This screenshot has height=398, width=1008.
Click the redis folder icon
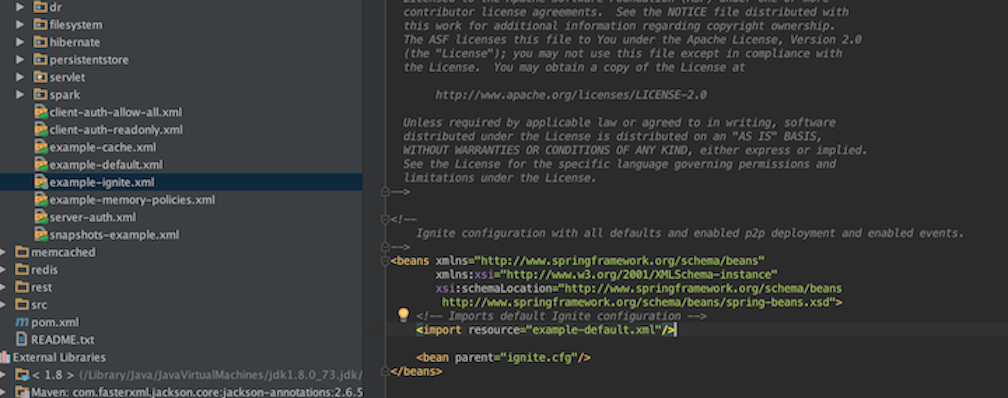(22, 269)
